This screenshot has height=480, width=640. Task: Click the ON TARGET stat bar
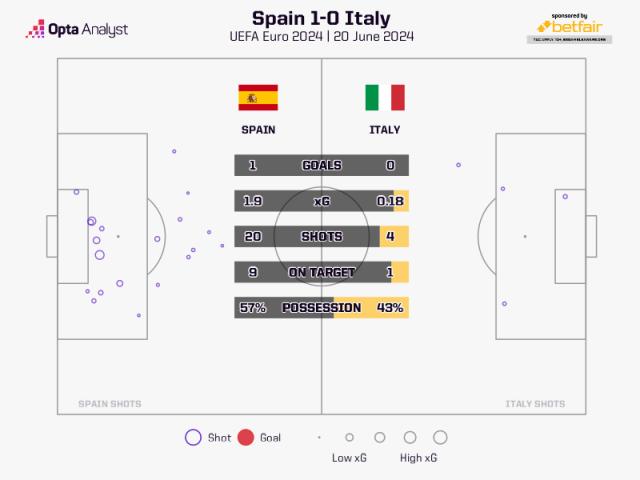click(x=321, y=272)
